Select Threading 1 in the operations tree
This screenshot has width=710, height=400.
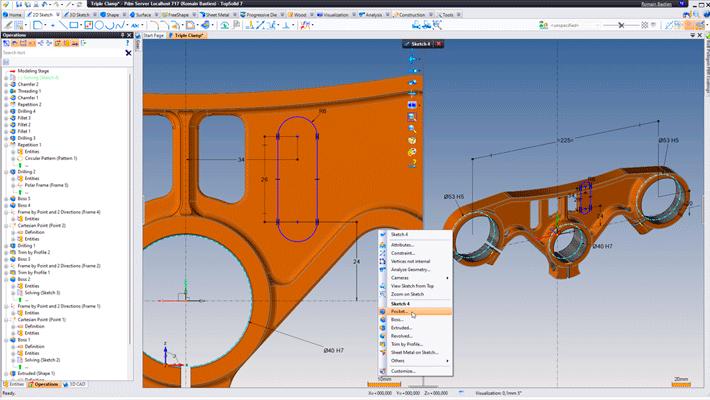28,91
